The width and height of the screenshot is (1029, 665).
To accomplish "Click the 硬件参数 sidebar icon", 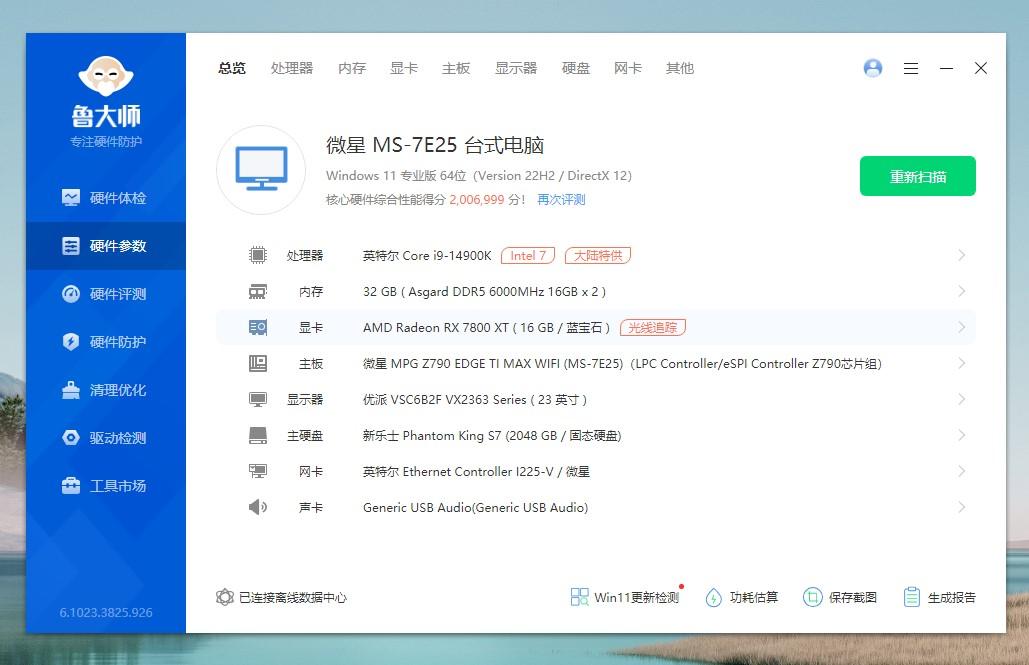I will click(71, 246).
